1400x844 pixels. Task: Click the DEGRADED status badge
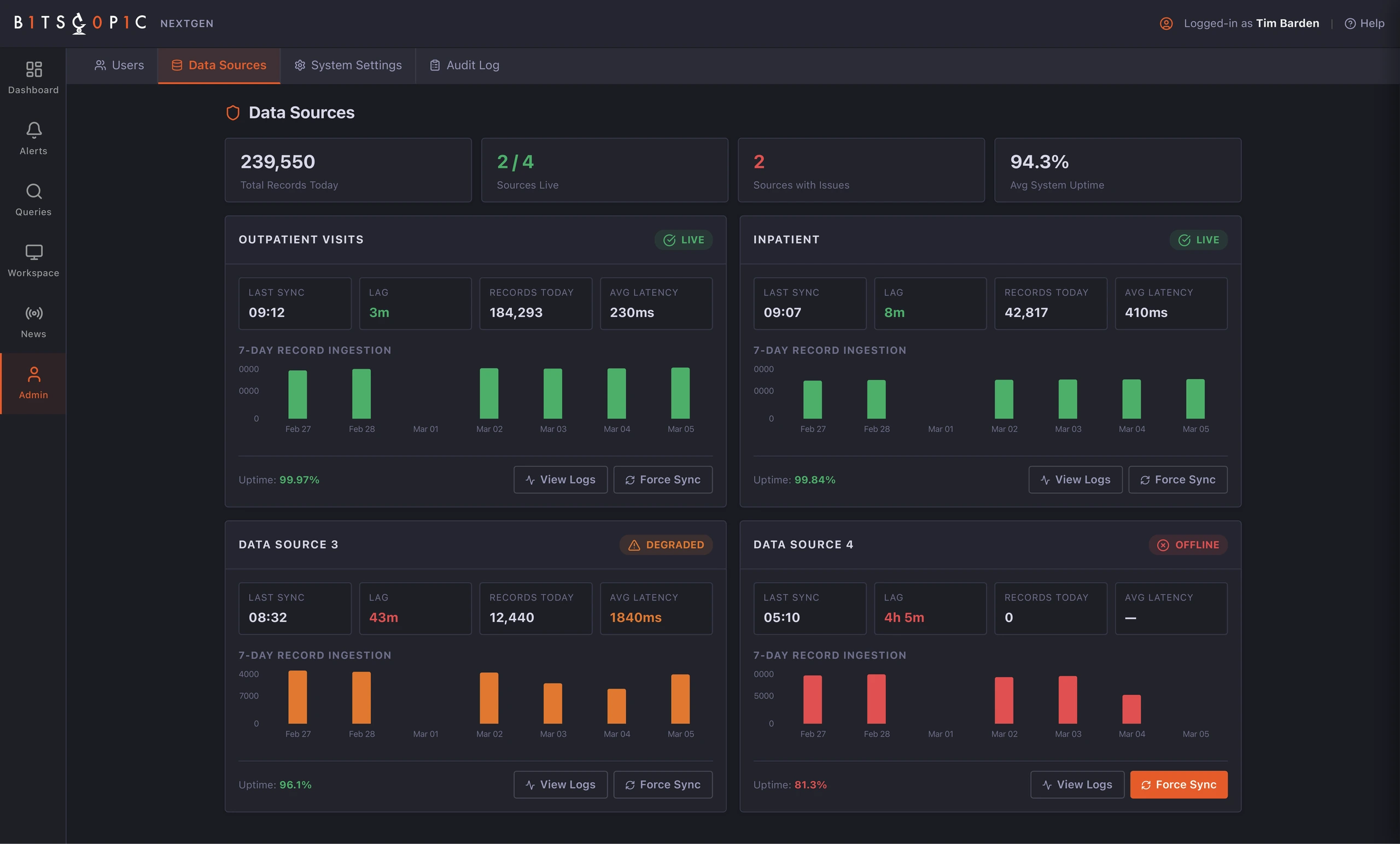(x=666, y=544)
